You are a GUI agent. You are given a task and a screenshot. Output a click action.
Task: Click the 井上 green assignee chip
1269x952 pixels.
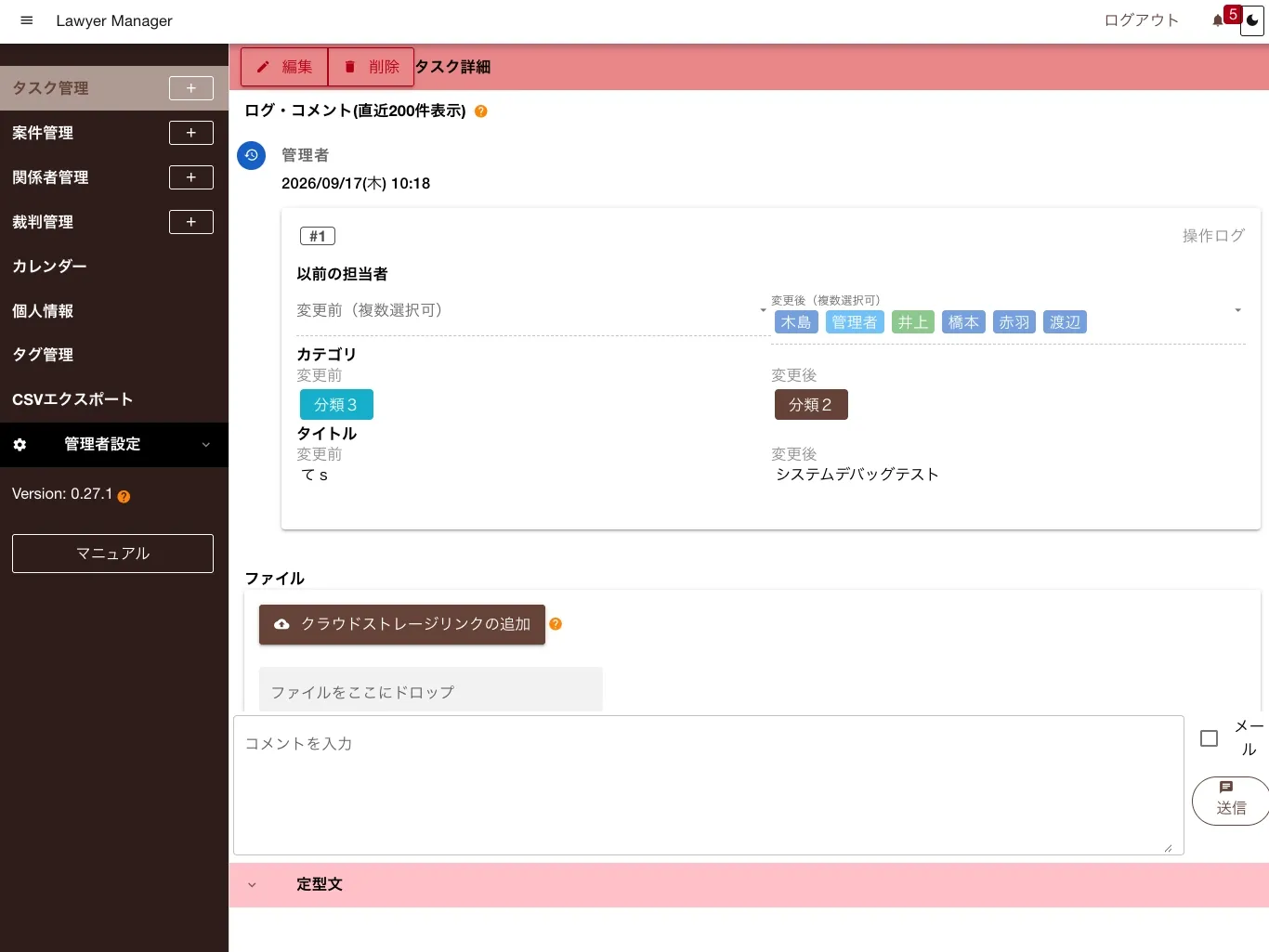(x=913, y=322)
